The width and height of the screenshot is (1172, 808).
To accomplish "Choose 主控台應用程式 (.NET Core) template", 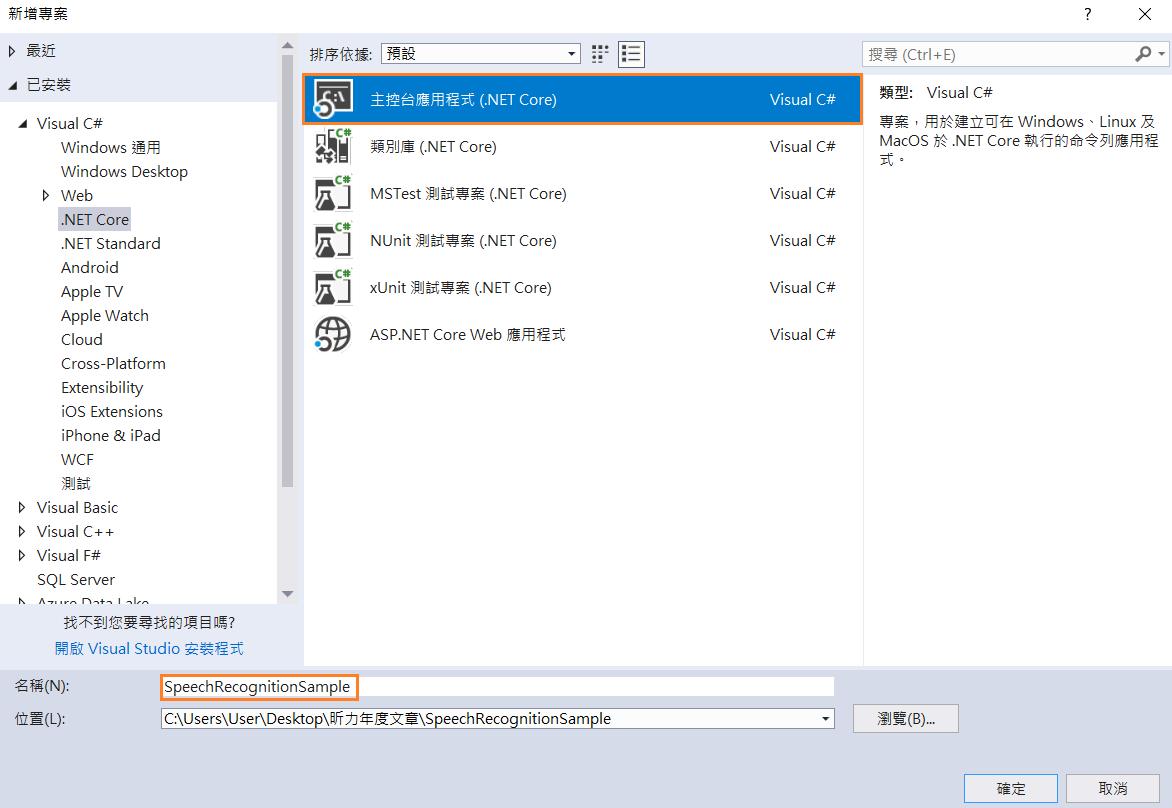I will click(582, 99).
